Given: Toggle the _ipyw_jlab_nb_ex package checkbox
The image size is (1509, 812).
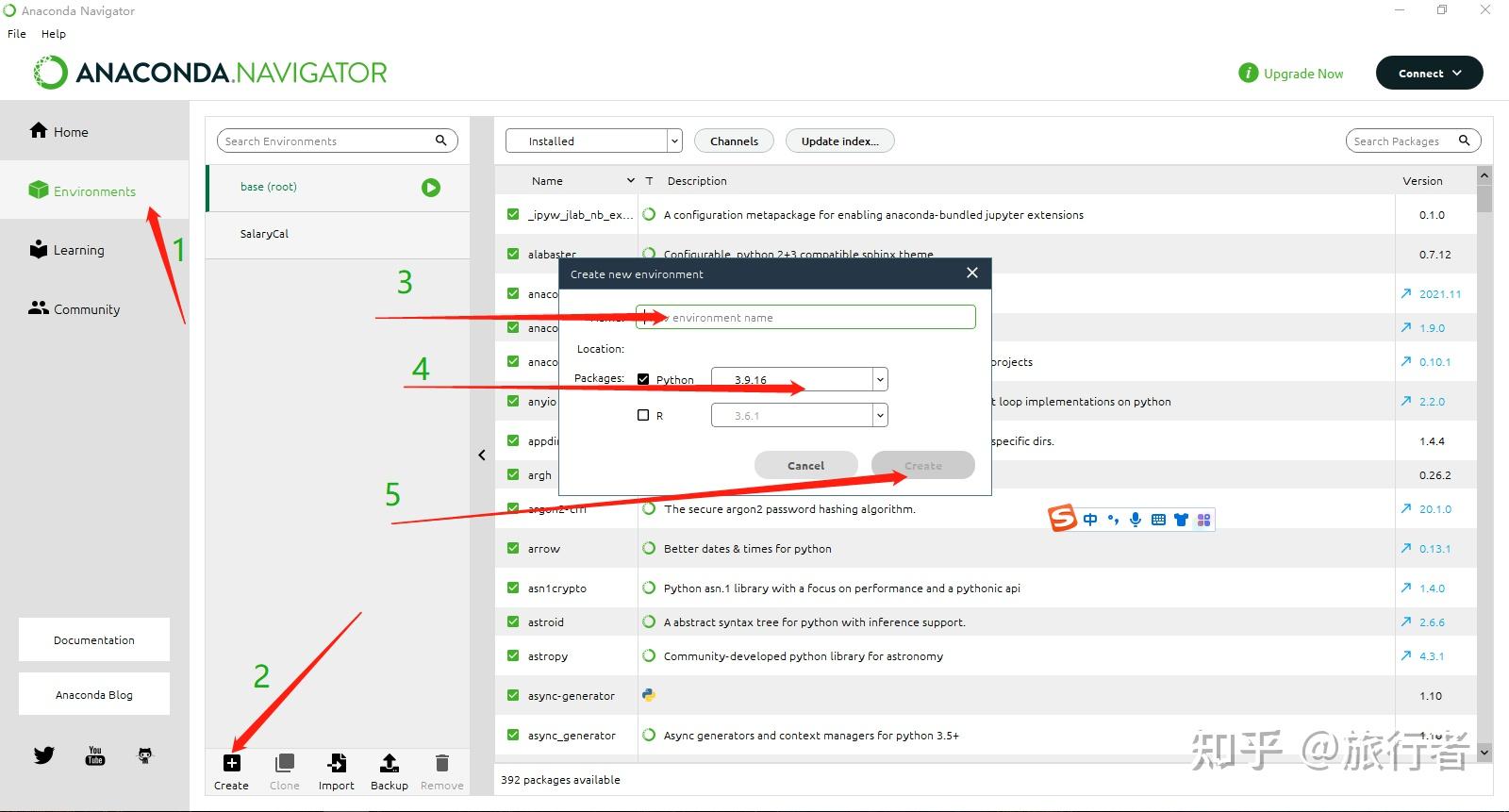Looking at the screenshot, I should (513, 215).
